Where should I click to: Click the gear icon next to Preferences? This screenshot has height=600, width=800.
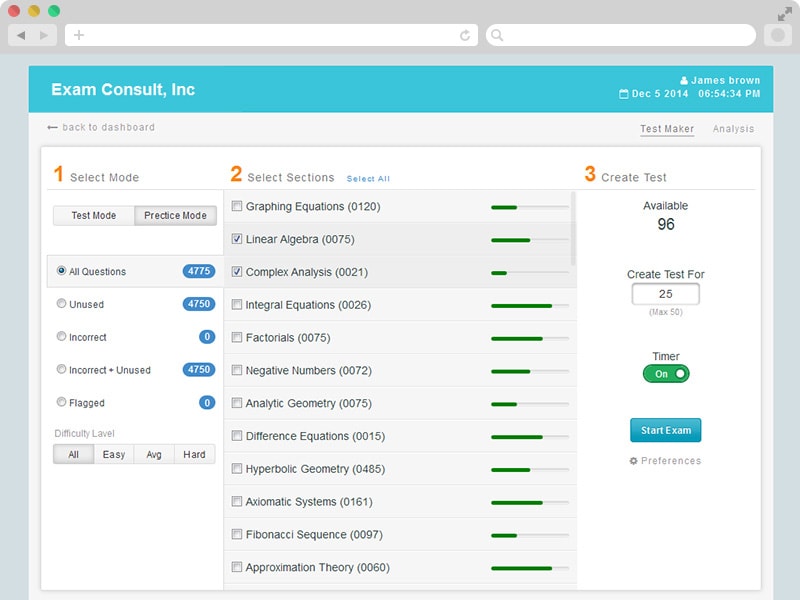tap(633, 461)
